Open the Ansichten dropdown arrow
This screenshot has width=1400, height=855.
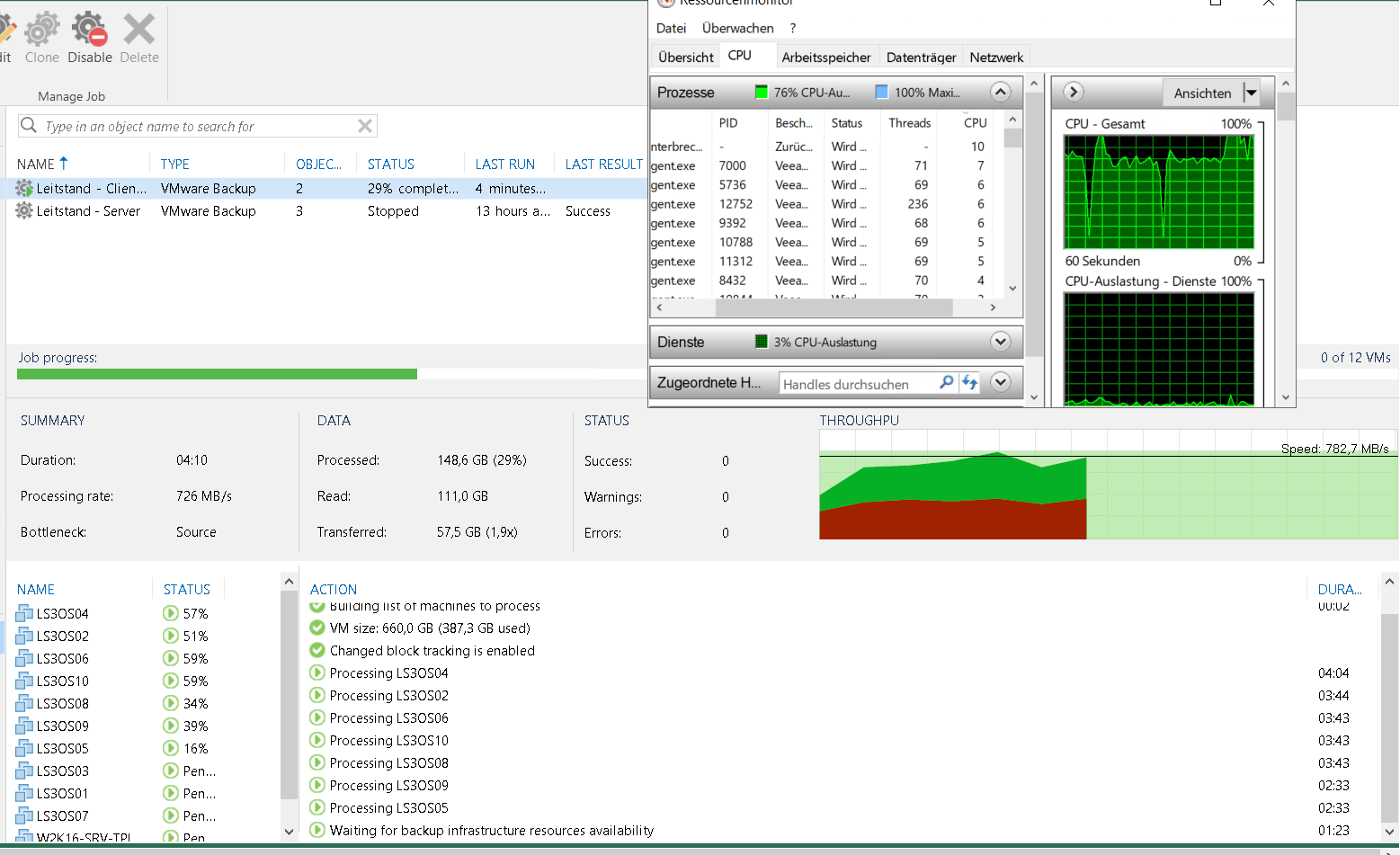1251,93
